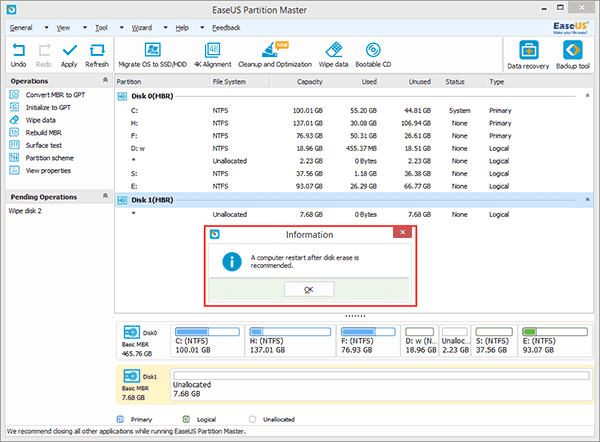Viewport: 600px width, 442px height.
Task: Open the Partition scheme operation
Action: (x=49, y=158)
